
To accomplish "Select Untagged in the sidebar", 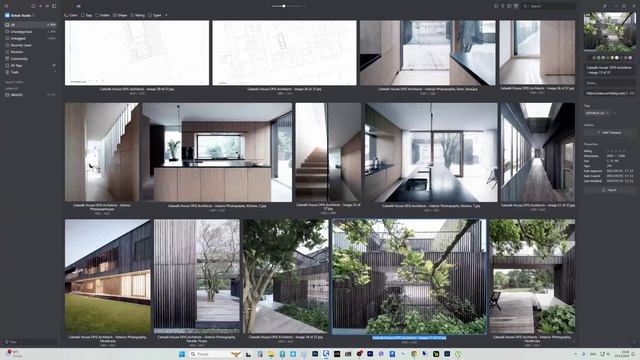I will [30, 38].
